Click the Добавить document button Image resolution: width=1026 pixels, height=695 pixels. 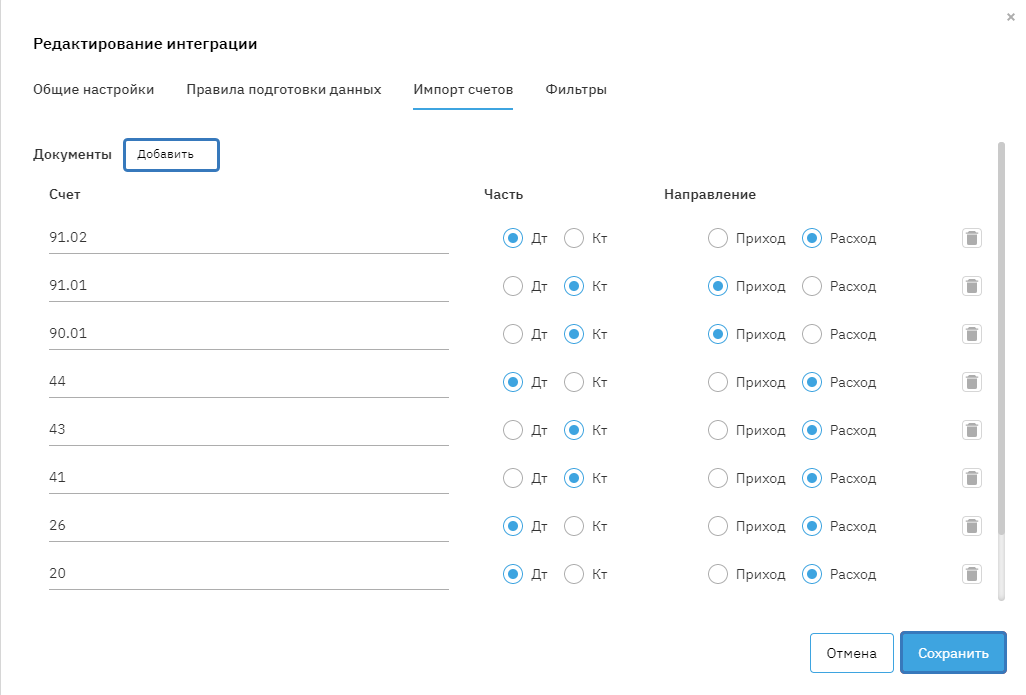point(171,155)
